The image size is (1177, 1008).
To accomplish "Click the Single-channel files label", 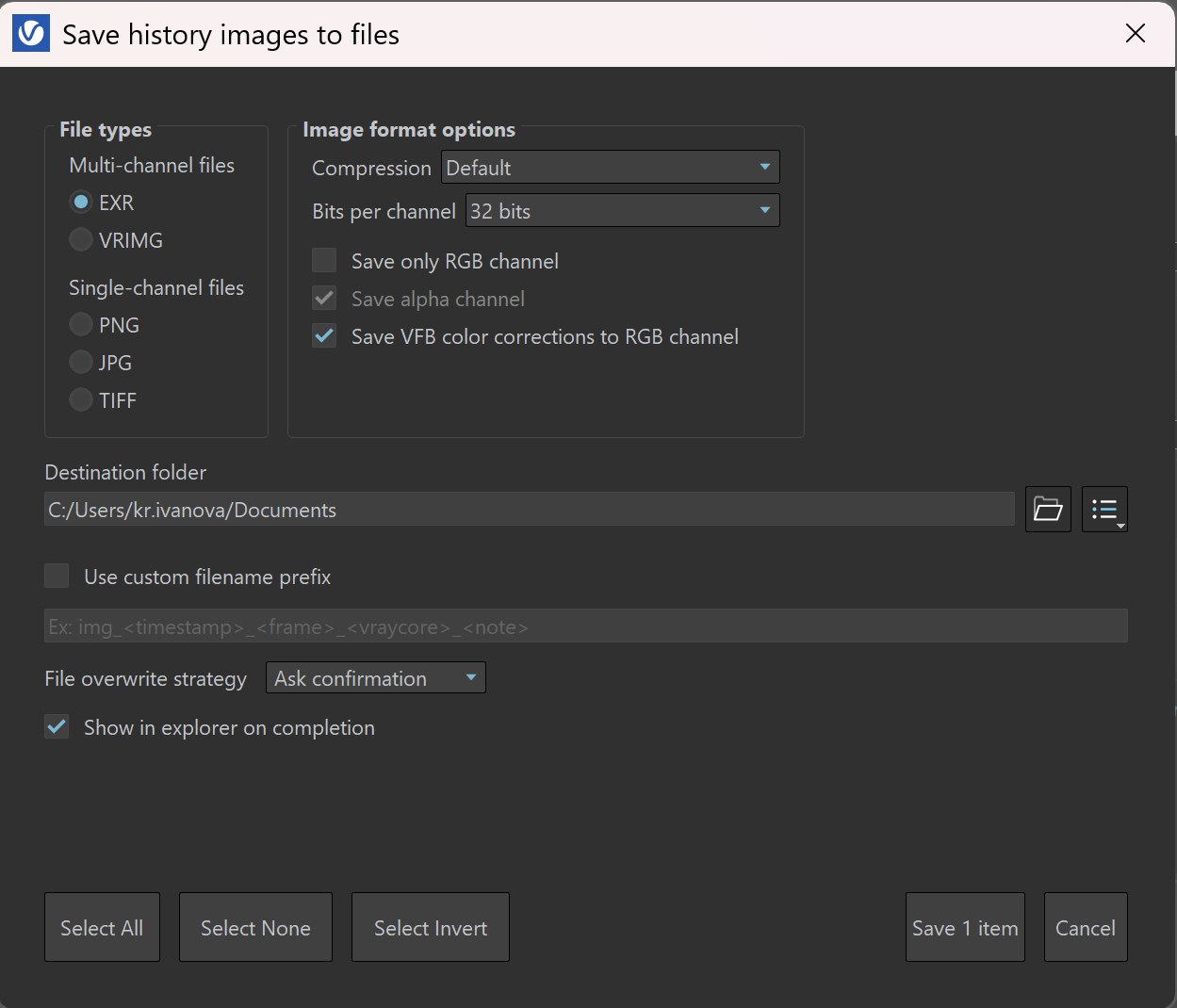I will 156,288.
